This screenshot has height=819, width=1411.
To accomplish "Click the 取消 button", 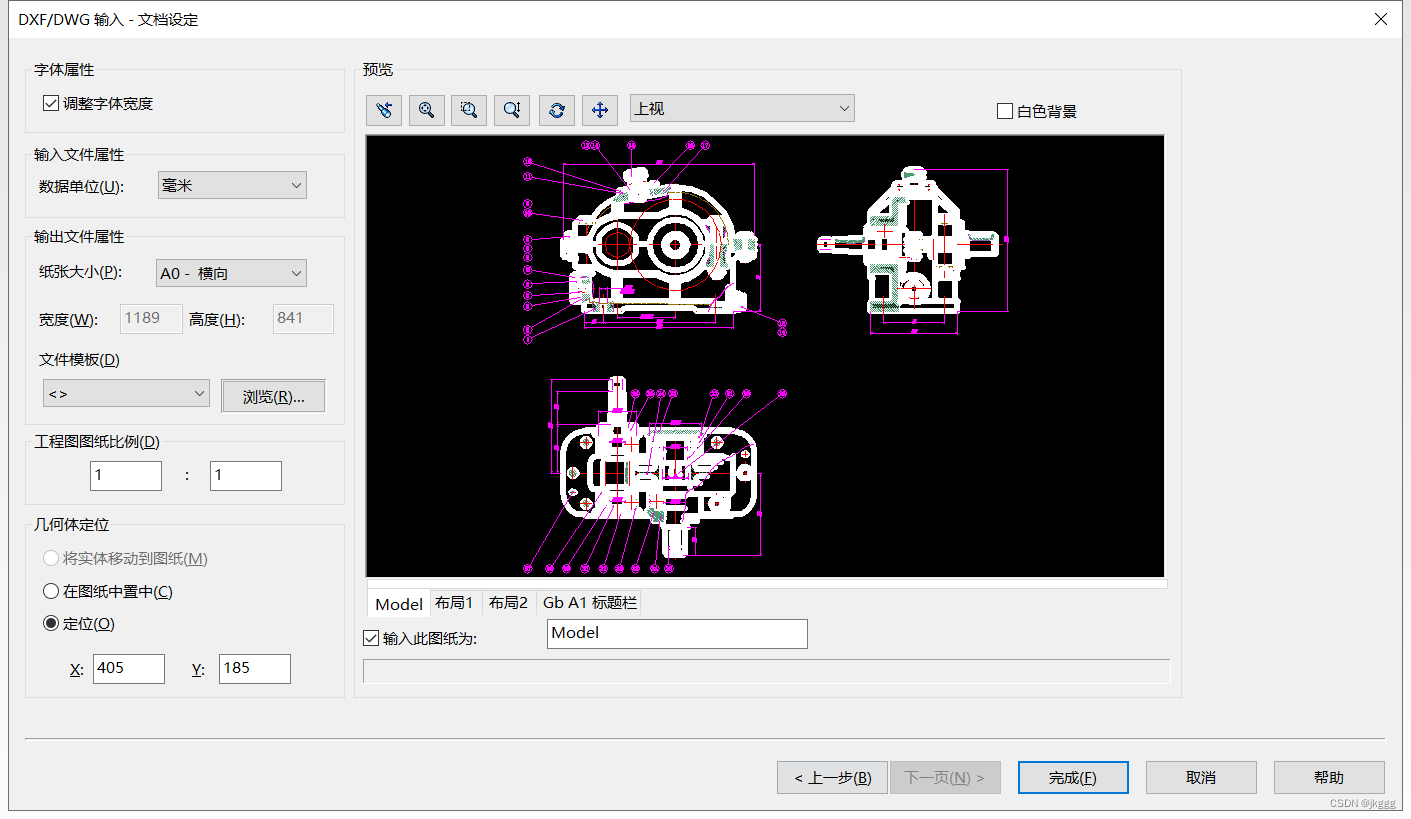I will (x=1201, y=777).
